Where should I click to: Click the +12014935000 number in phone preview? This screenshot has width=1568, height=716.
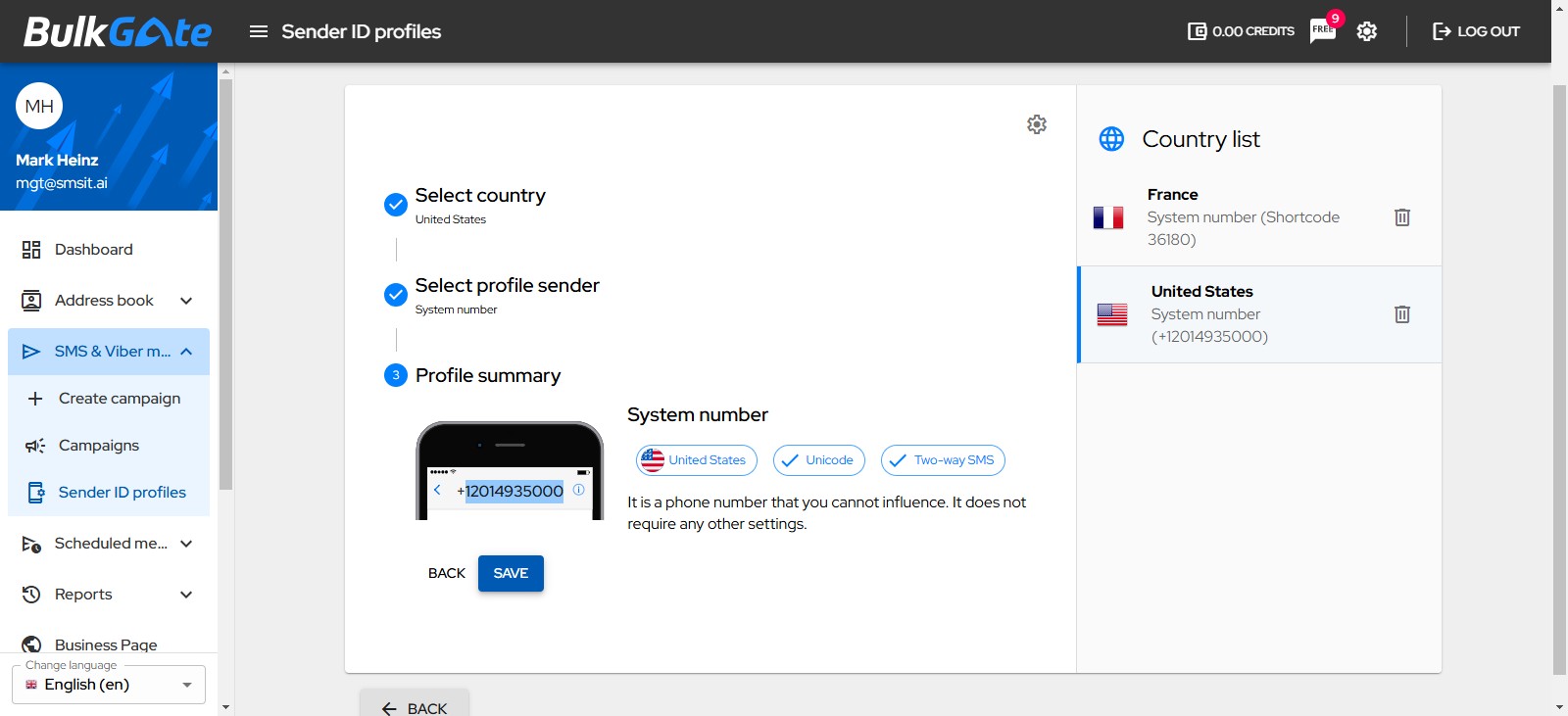tap(510, 491)
